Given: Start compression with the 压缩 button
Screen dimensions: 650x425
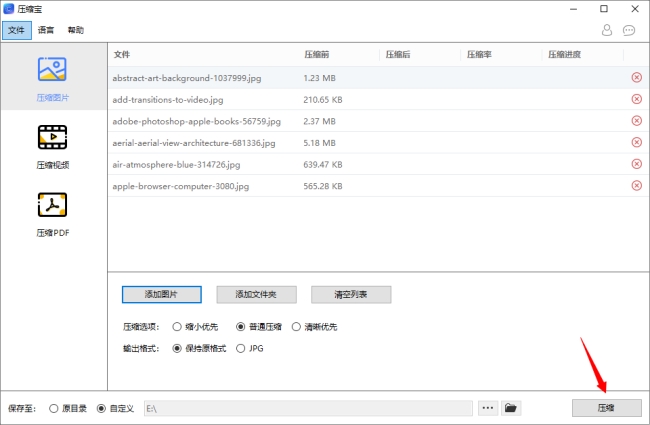Looking at the screenshot, I should click(606, 408).
